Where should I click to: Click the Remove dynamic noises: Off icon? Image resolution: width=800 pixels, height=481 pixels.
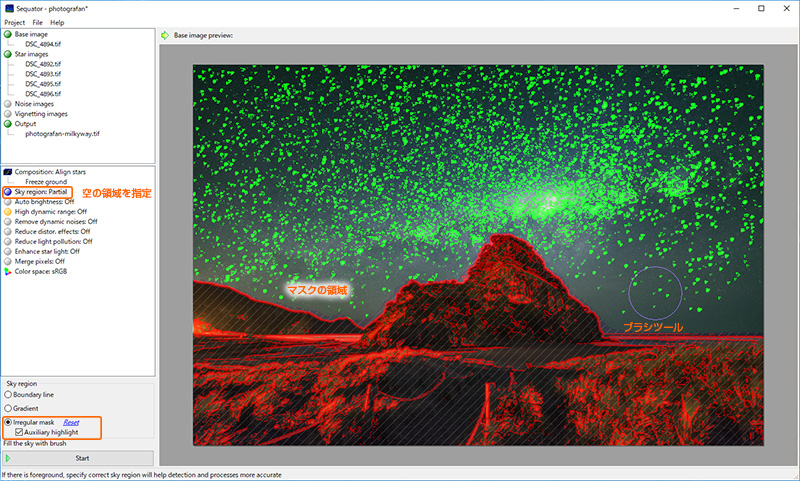(8, 221)
